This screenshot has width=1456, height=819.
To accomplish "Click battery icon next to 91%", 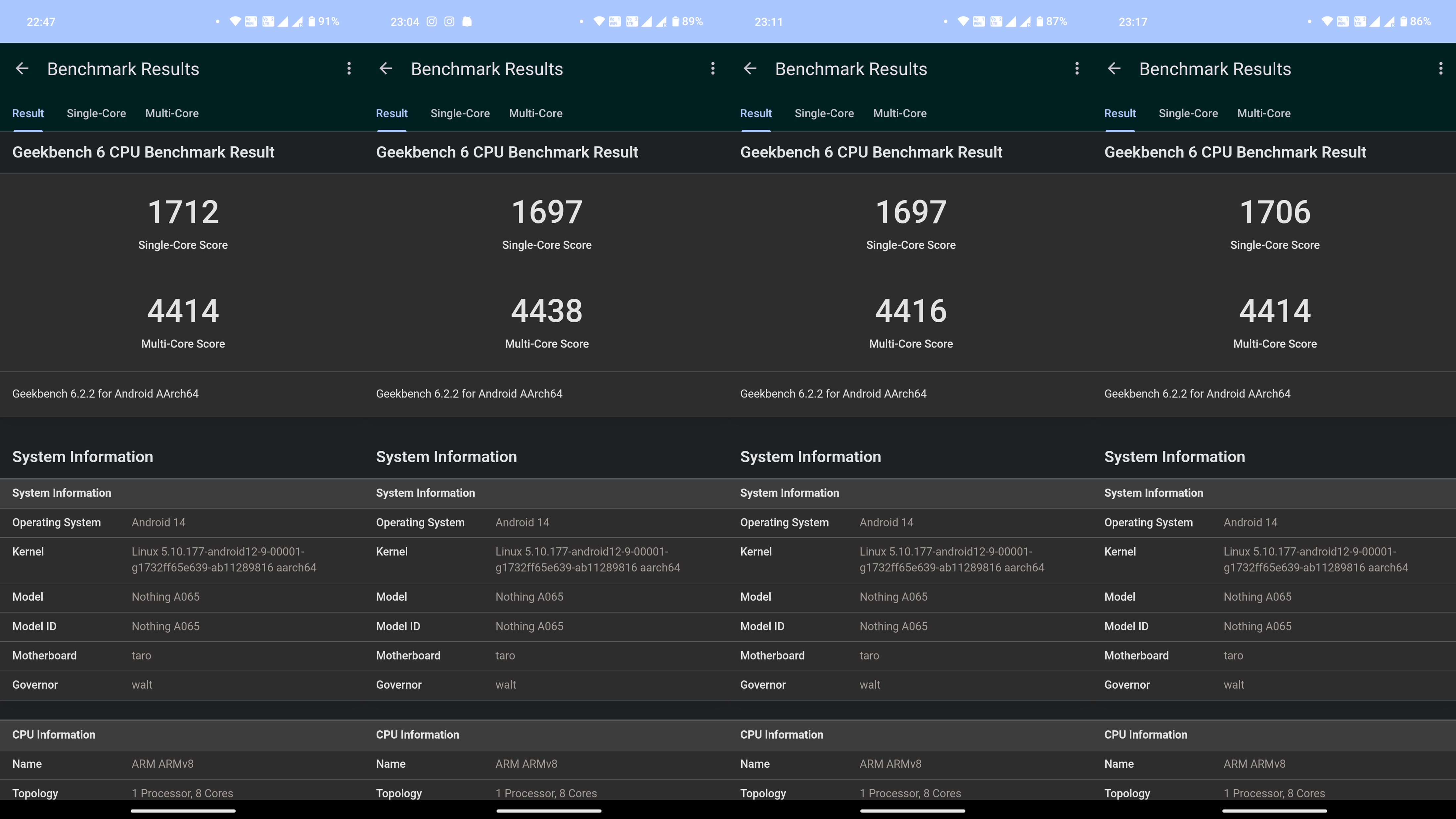I will [311, 22].
